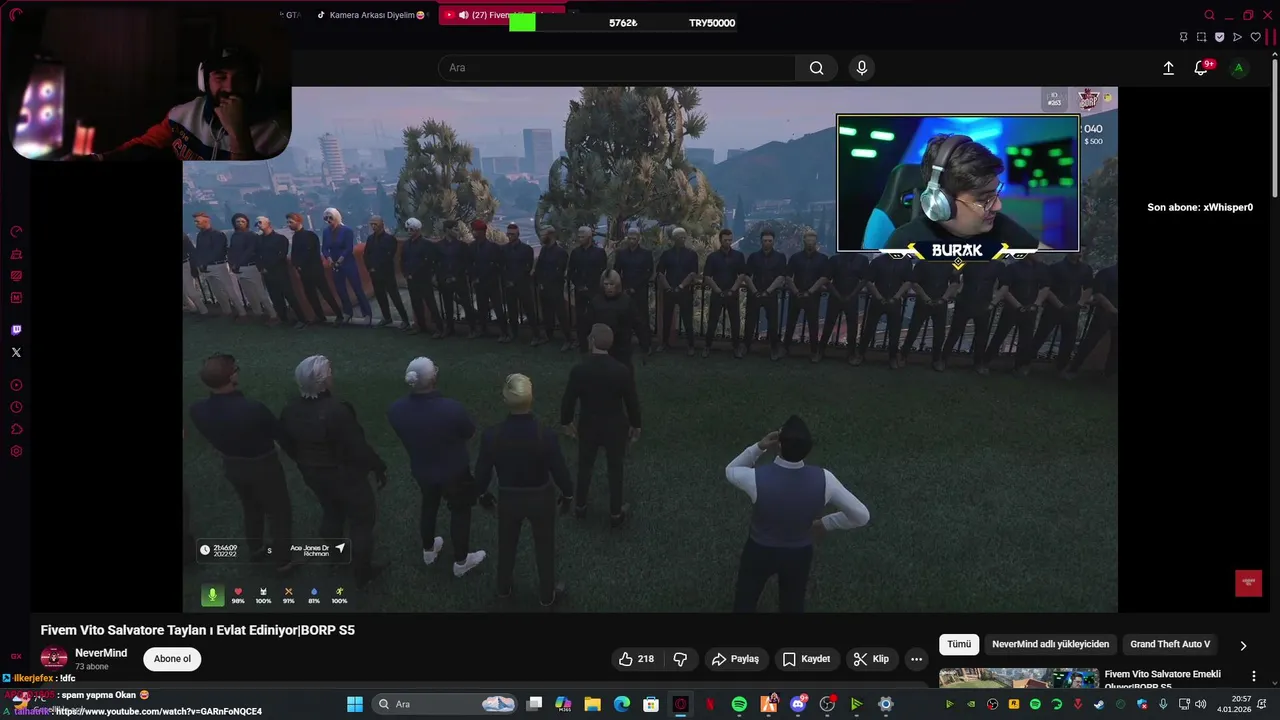This screenshot has width=1280, height=720.
Task: Open the sidebar player icon
Action: (x=16, y=385)
